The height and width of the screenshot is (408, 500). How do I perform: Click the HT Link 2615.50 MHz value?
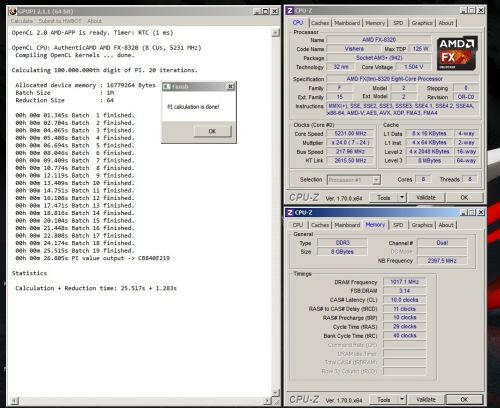coord(350,161)
